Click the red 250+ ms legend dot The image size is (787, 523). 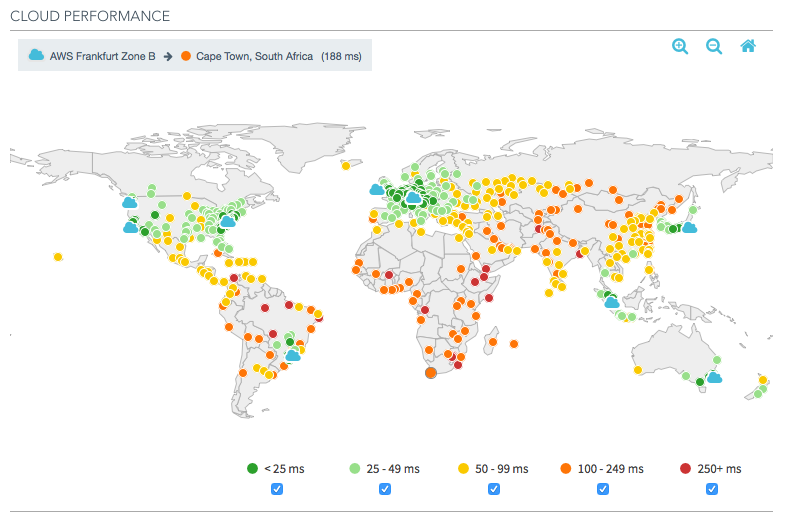[x=685, y=468]
